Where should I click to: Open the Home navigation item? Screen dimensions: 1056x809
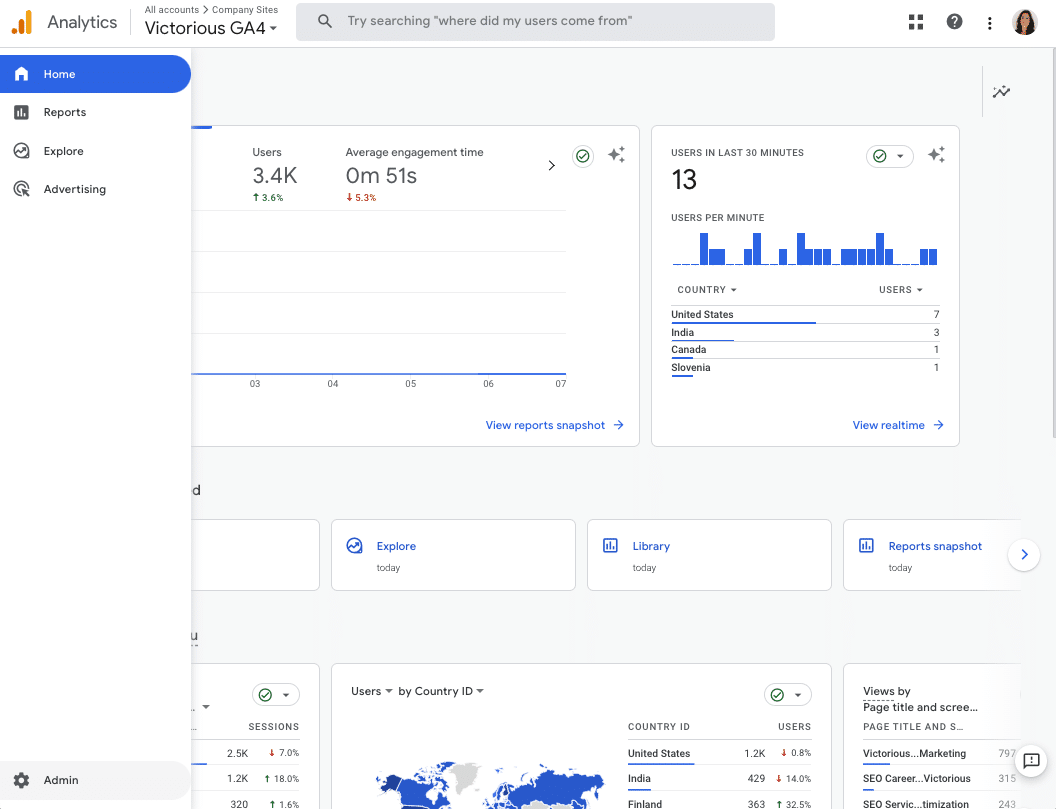point(95,74)
